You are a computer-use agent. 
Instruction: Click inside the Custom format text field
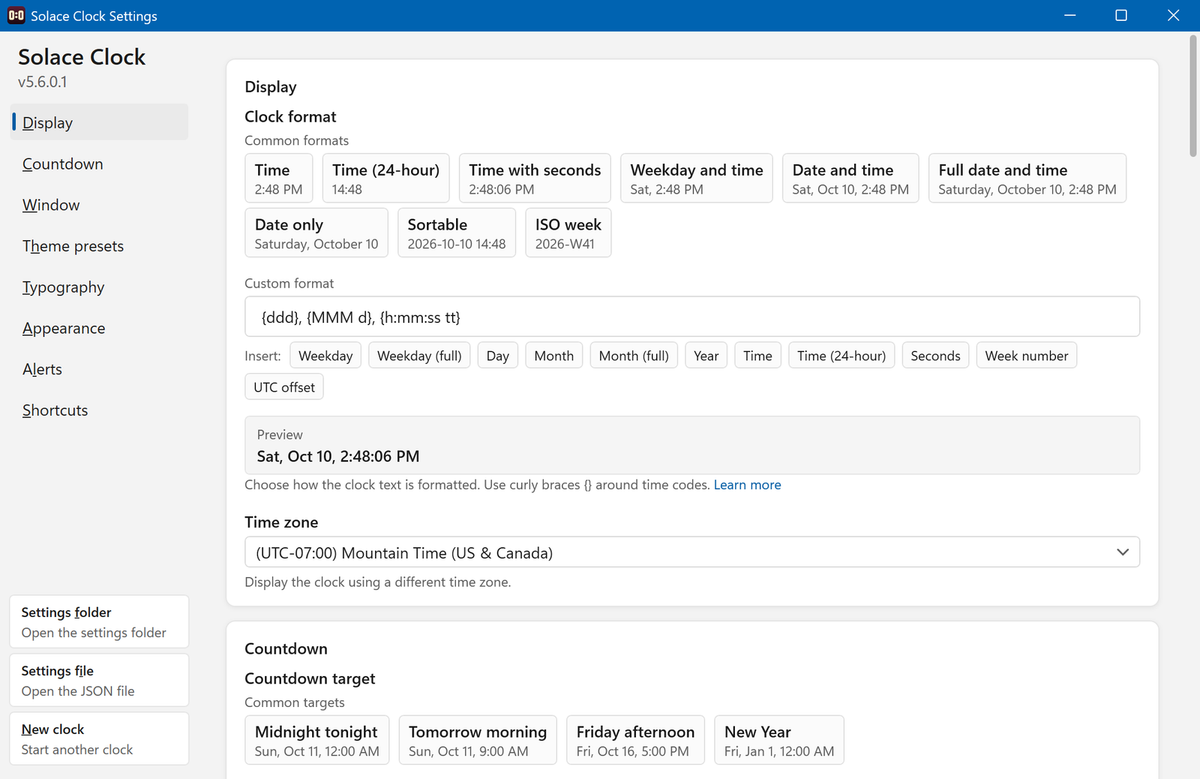click(692, 316)
